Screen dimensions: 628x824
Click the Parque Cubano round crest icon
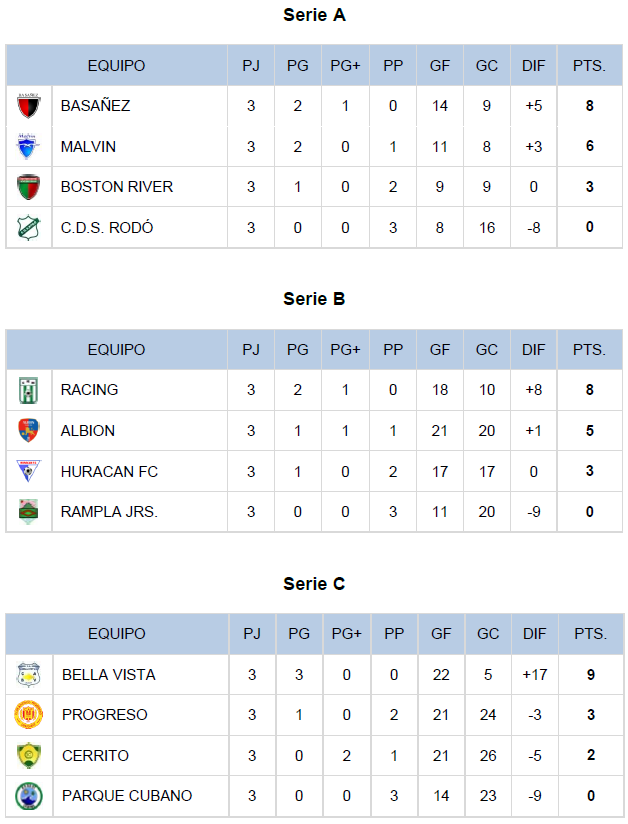[29, 796]
